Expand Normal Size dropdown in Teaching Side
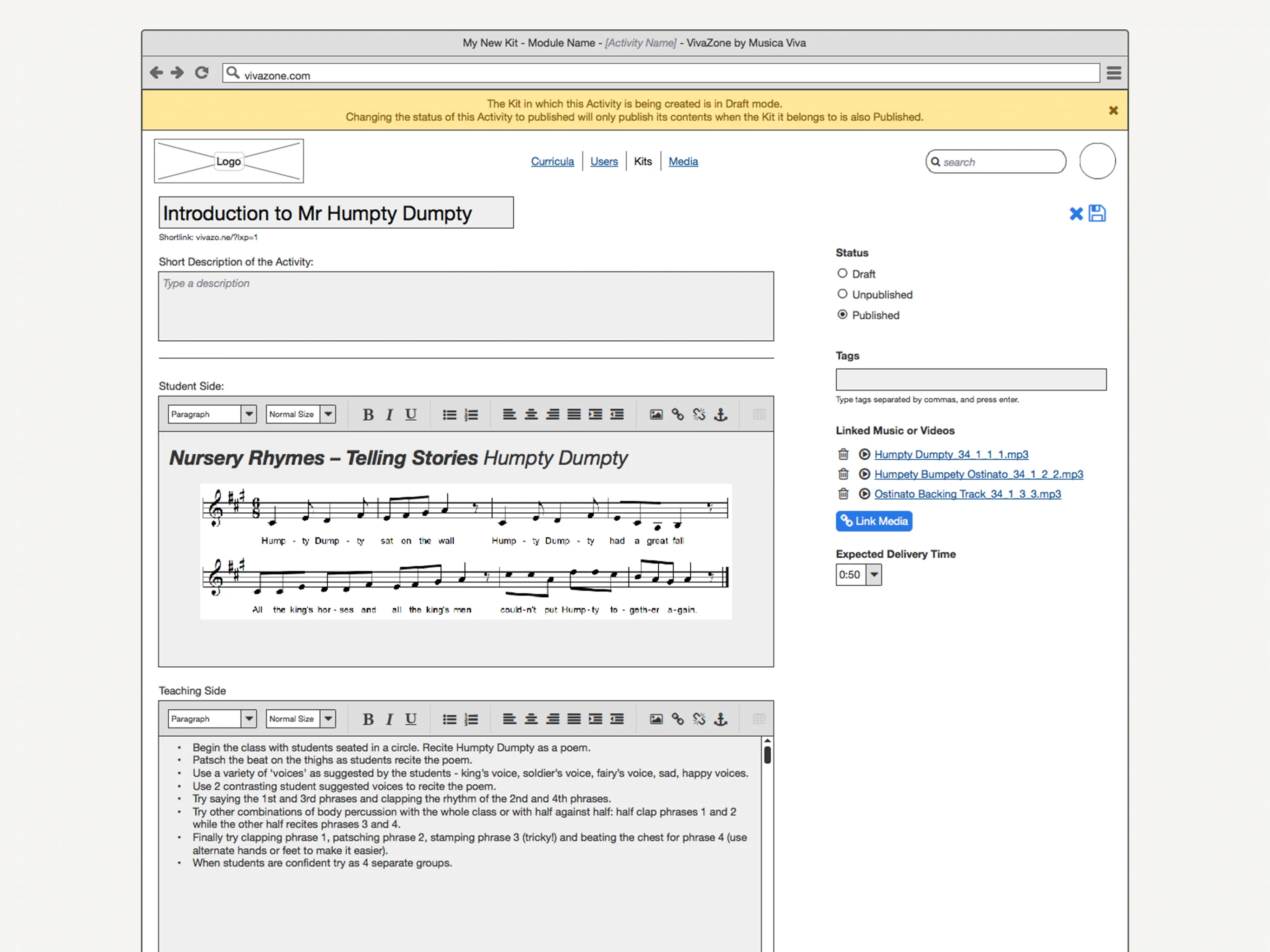The height and width of the screenshot is (952, 1270). point(328,718)
